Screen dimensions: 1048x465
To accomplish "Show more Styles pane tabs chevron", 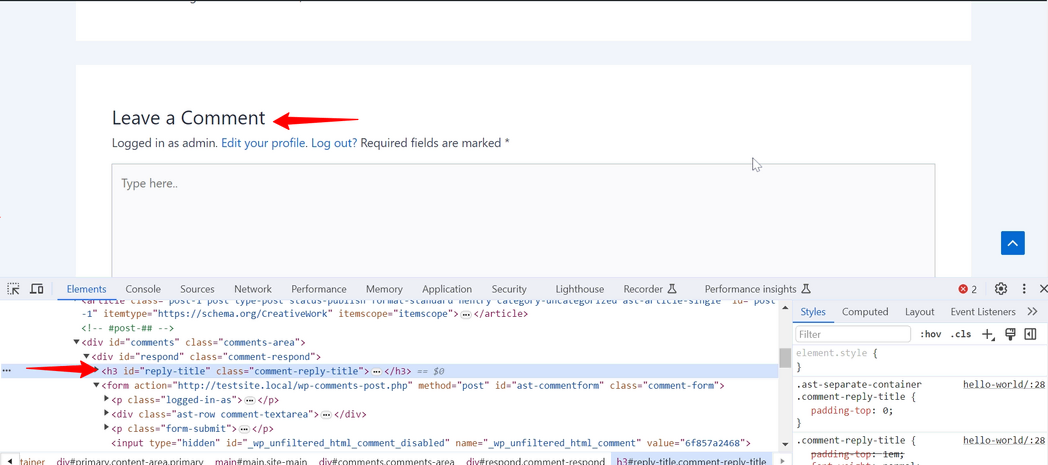I will click(x=1033, y=312).
